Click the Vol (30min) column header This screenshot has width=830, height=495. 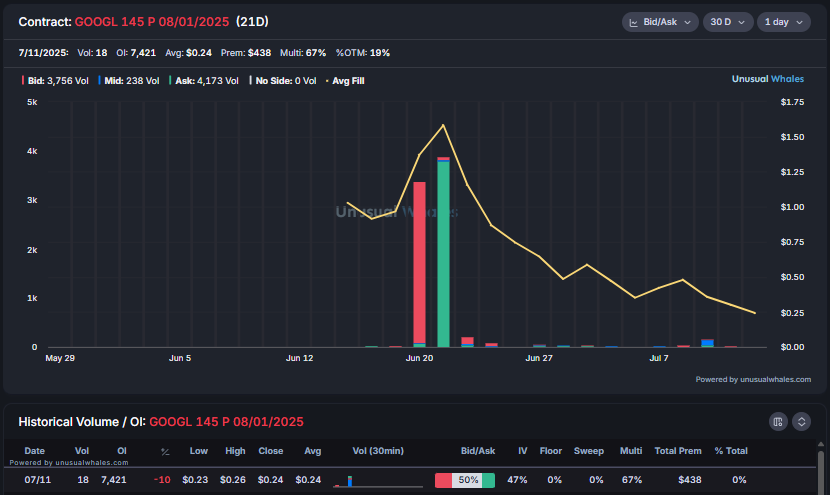[x=378, y=451]
